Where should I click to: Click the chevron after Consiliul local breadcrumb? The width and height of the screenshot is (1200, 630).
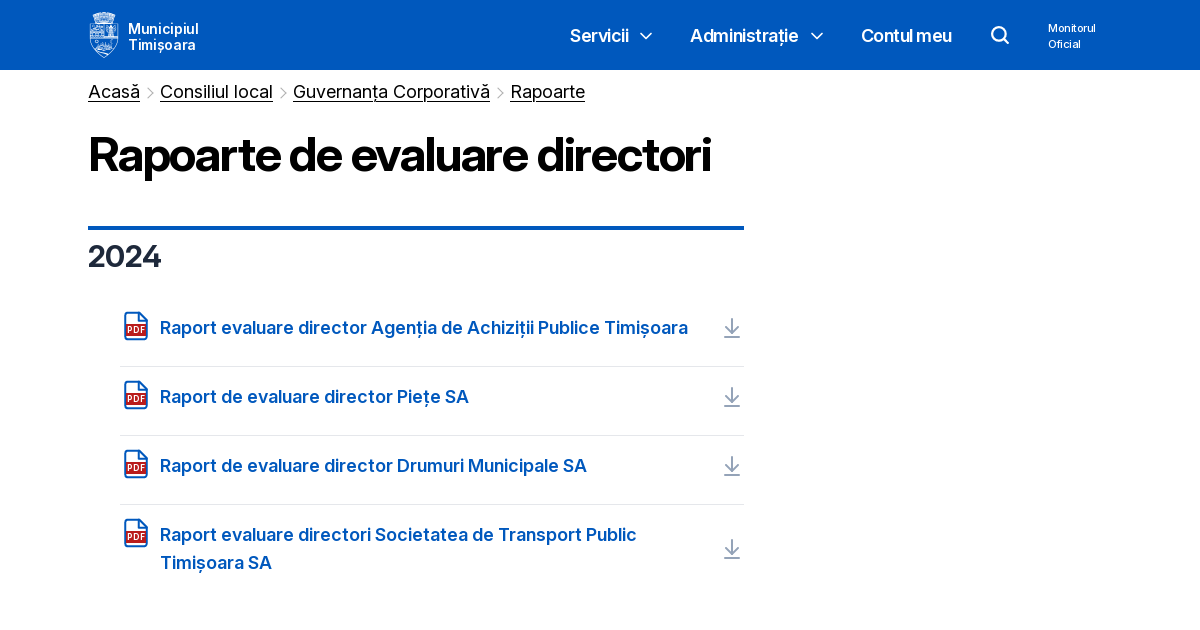(284, 91)
